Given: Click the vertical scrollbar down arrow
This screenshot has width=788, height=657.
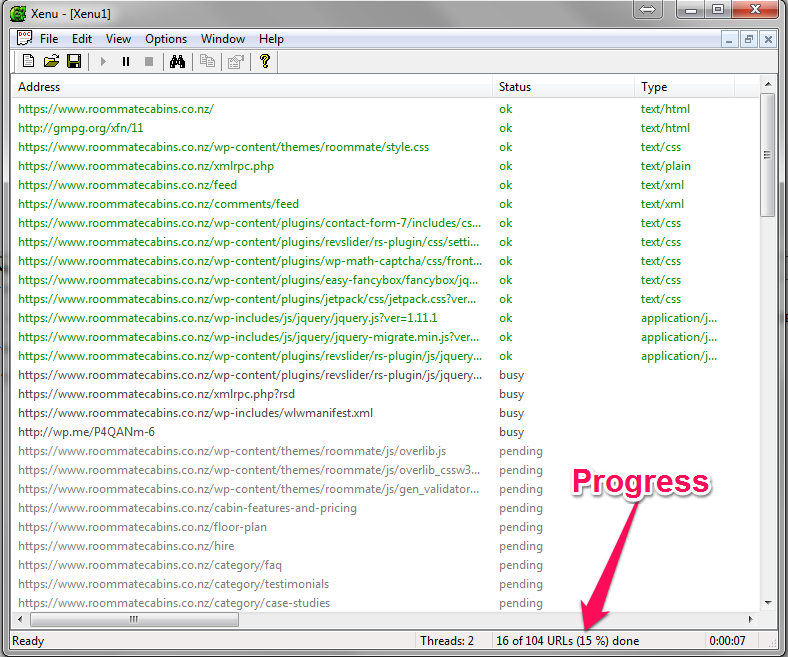Looking at the screenshot, I should coord(767,602).
